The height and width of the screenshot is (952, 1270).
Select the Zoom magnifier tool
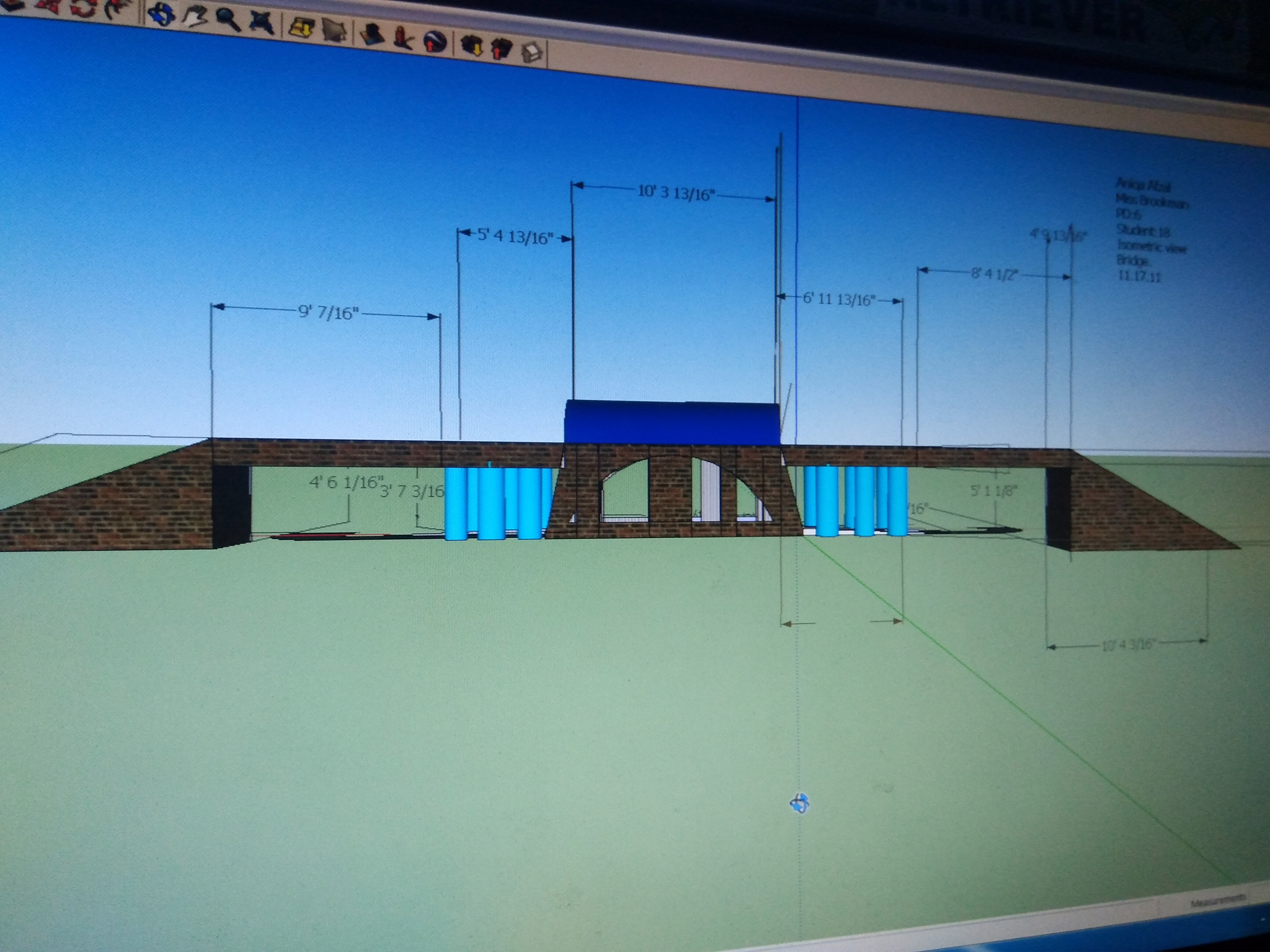click(x=228, y=20)
